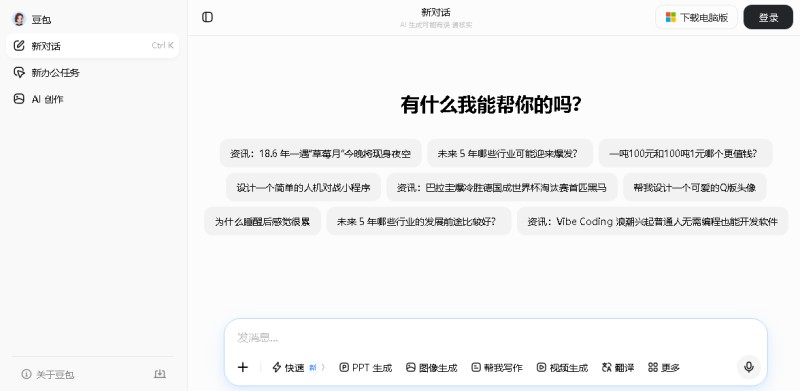Click the 登录 button
Image resolution: width=800 pixels, height=391 pixels.
coord(768,17)
